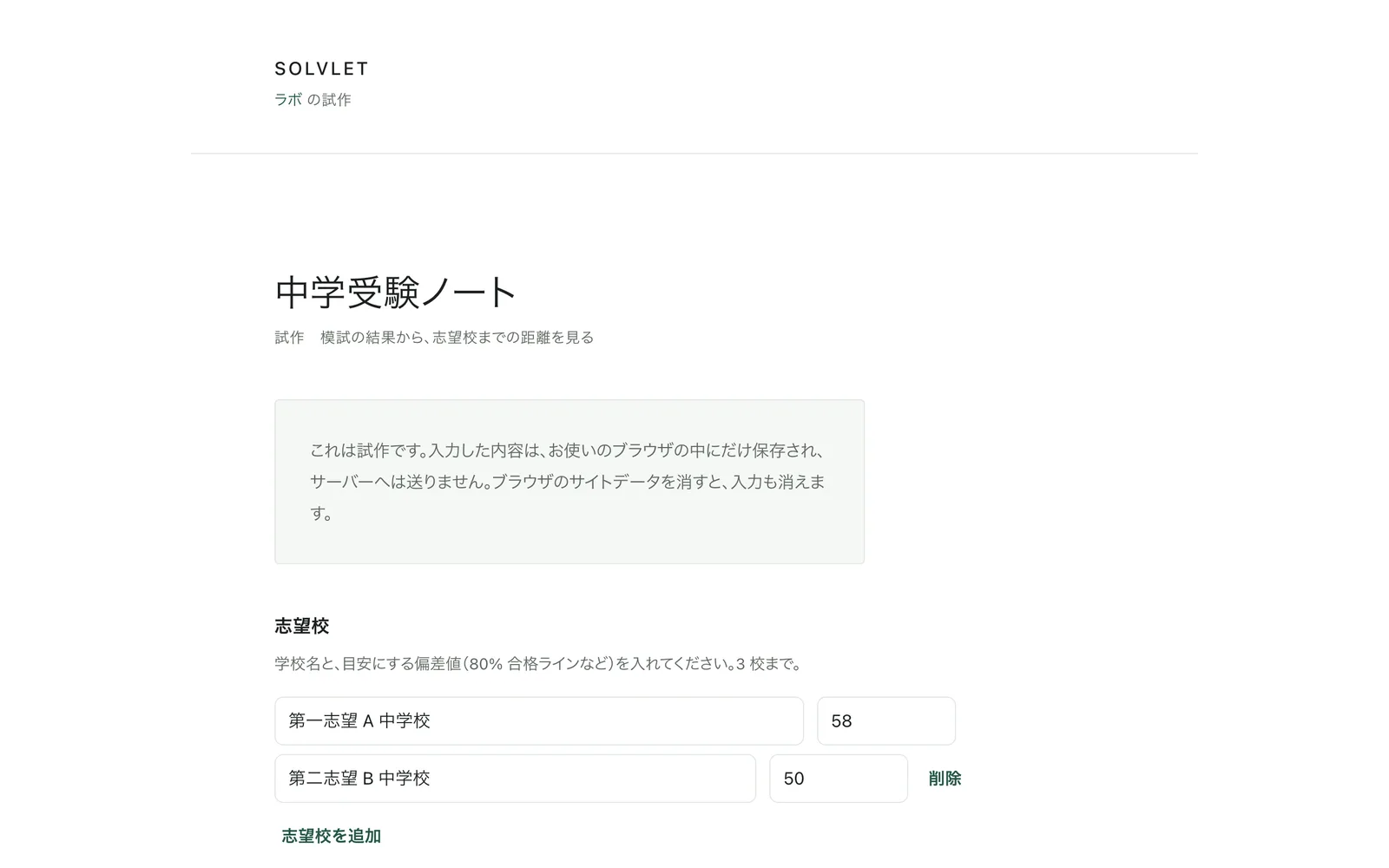Select the 中学受験ノート page heading
The height and width of the screenshot is (868, 1389).
coord(396,293)
